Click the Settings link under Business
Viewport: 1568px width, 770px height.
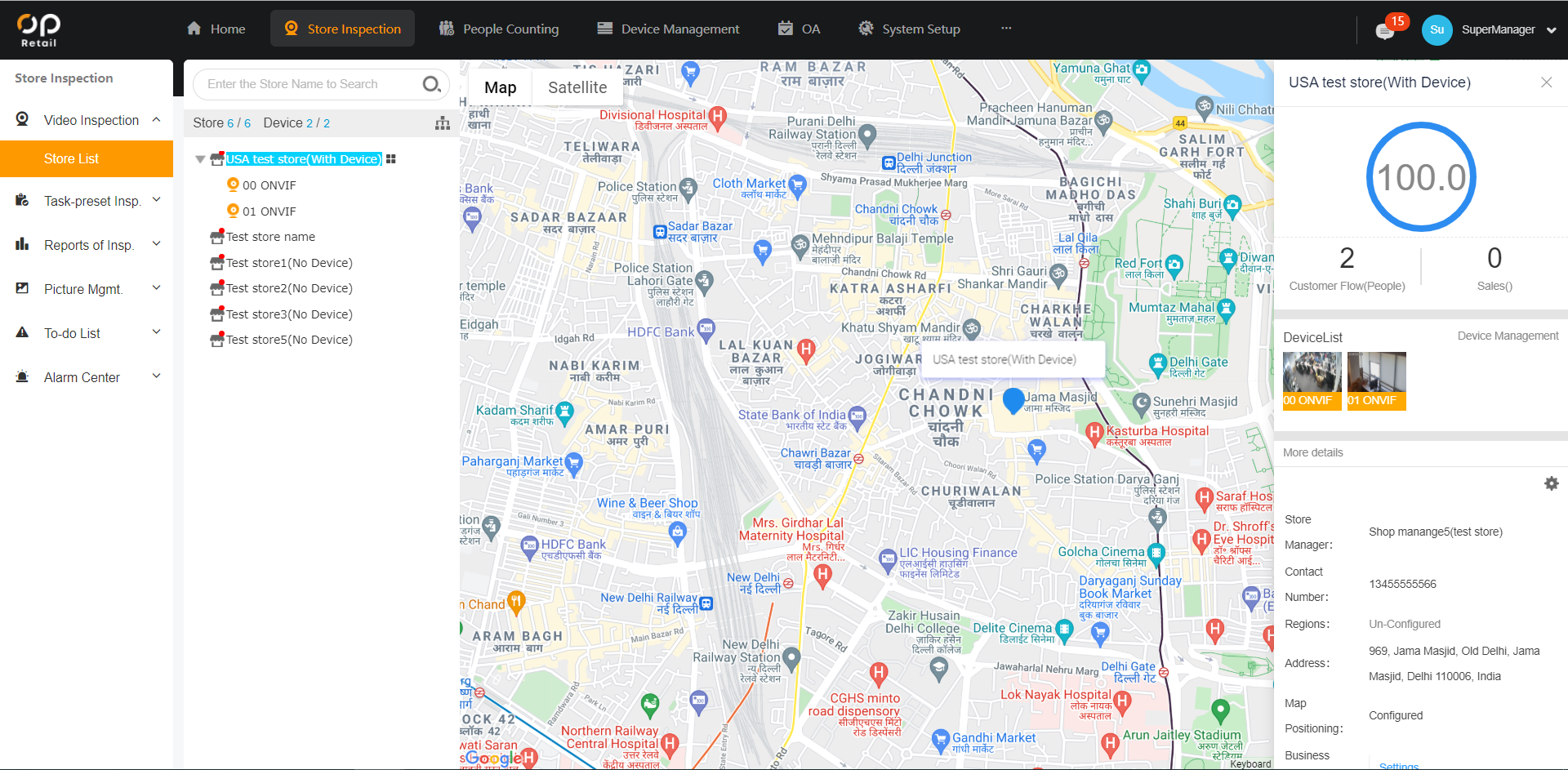click(1399, 766)
